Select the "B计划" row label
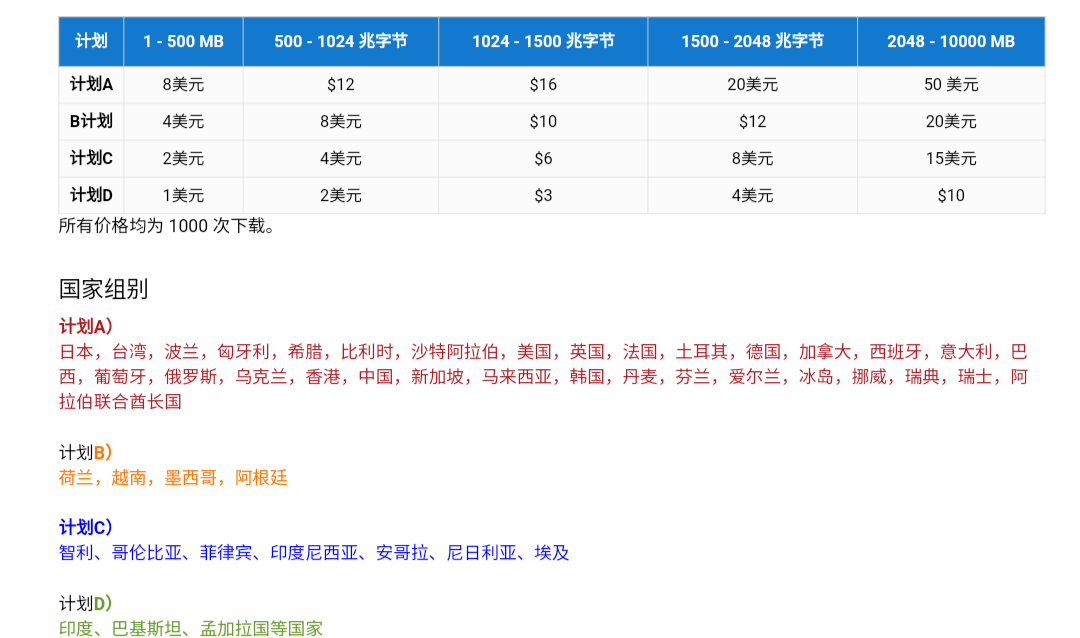This screenshot has width=1080, height=638. pyautogui.click(x=91, y=122)
